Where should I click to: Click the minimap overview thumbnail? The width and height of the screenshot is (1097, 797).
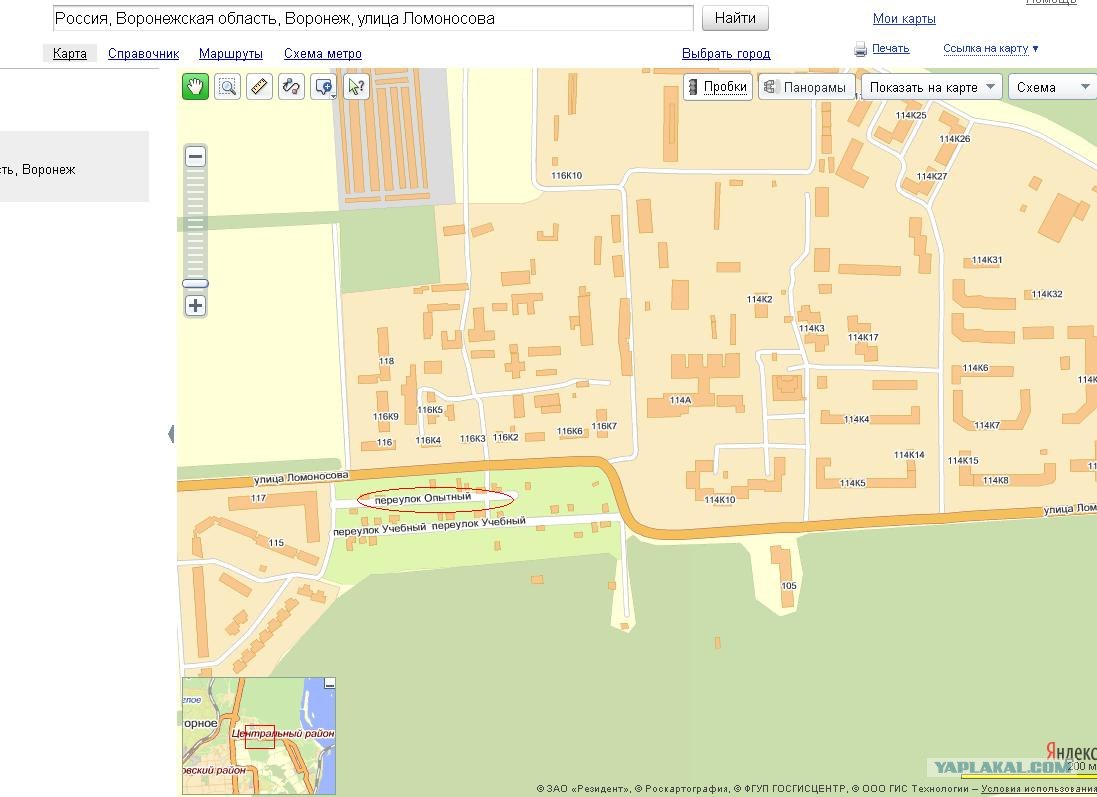coord(259,735)
